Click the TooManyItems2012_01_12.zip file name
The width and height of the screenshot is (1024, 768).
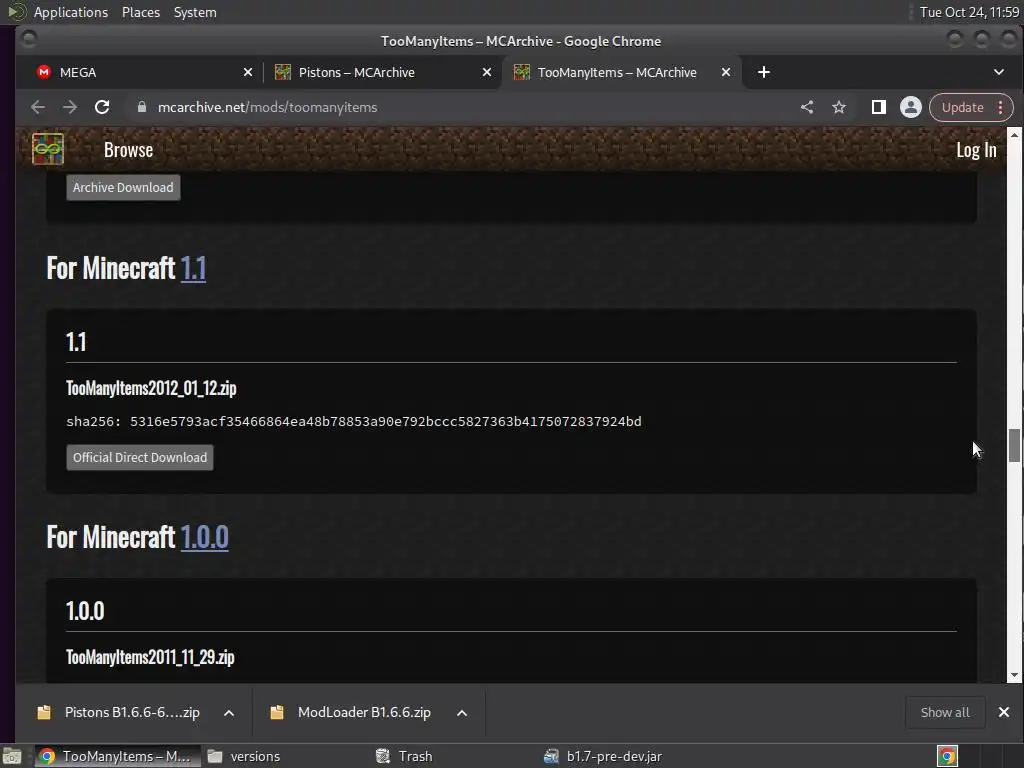tap(151, 388)
